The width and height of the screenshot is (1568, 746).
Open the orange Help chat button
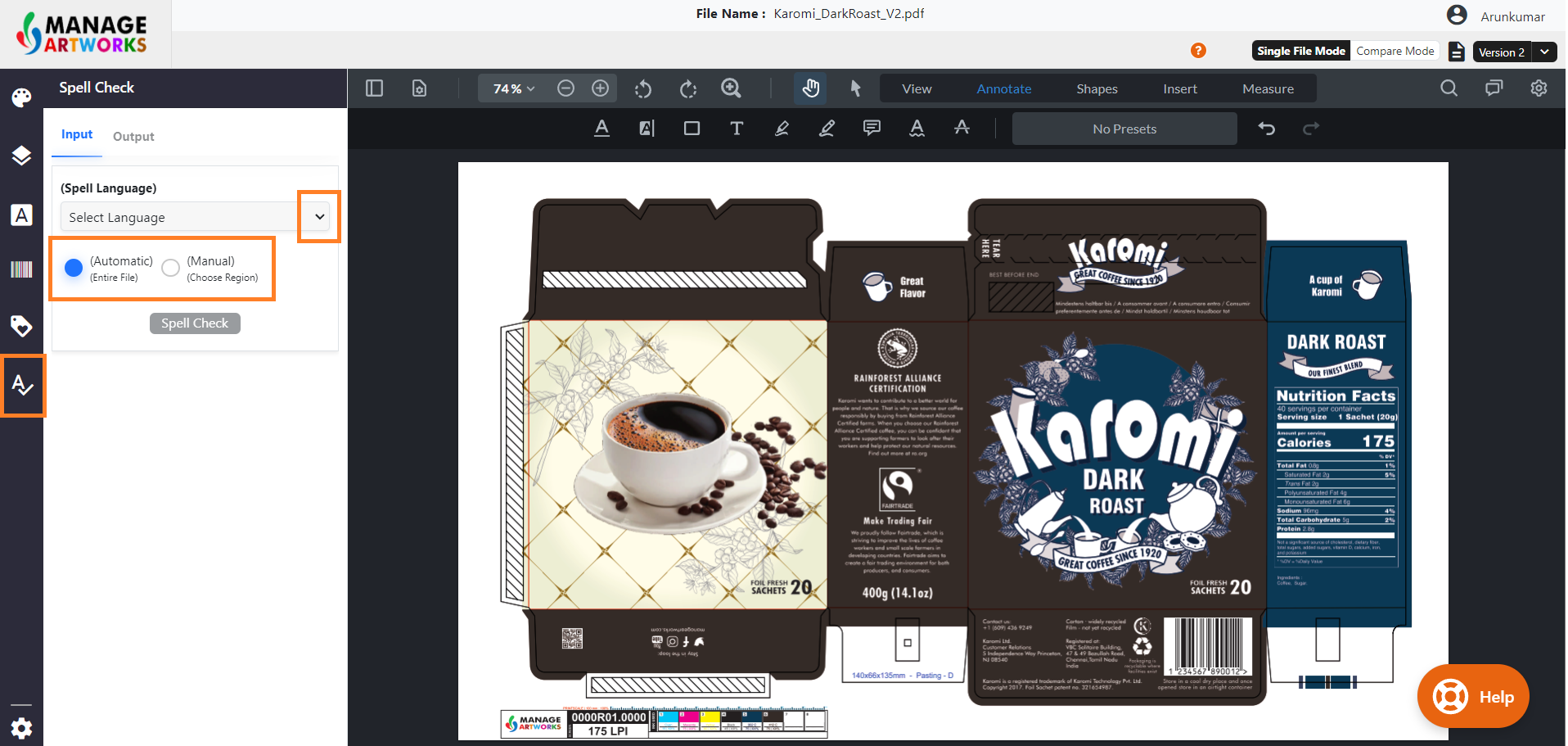click(x=1473, y=697)
